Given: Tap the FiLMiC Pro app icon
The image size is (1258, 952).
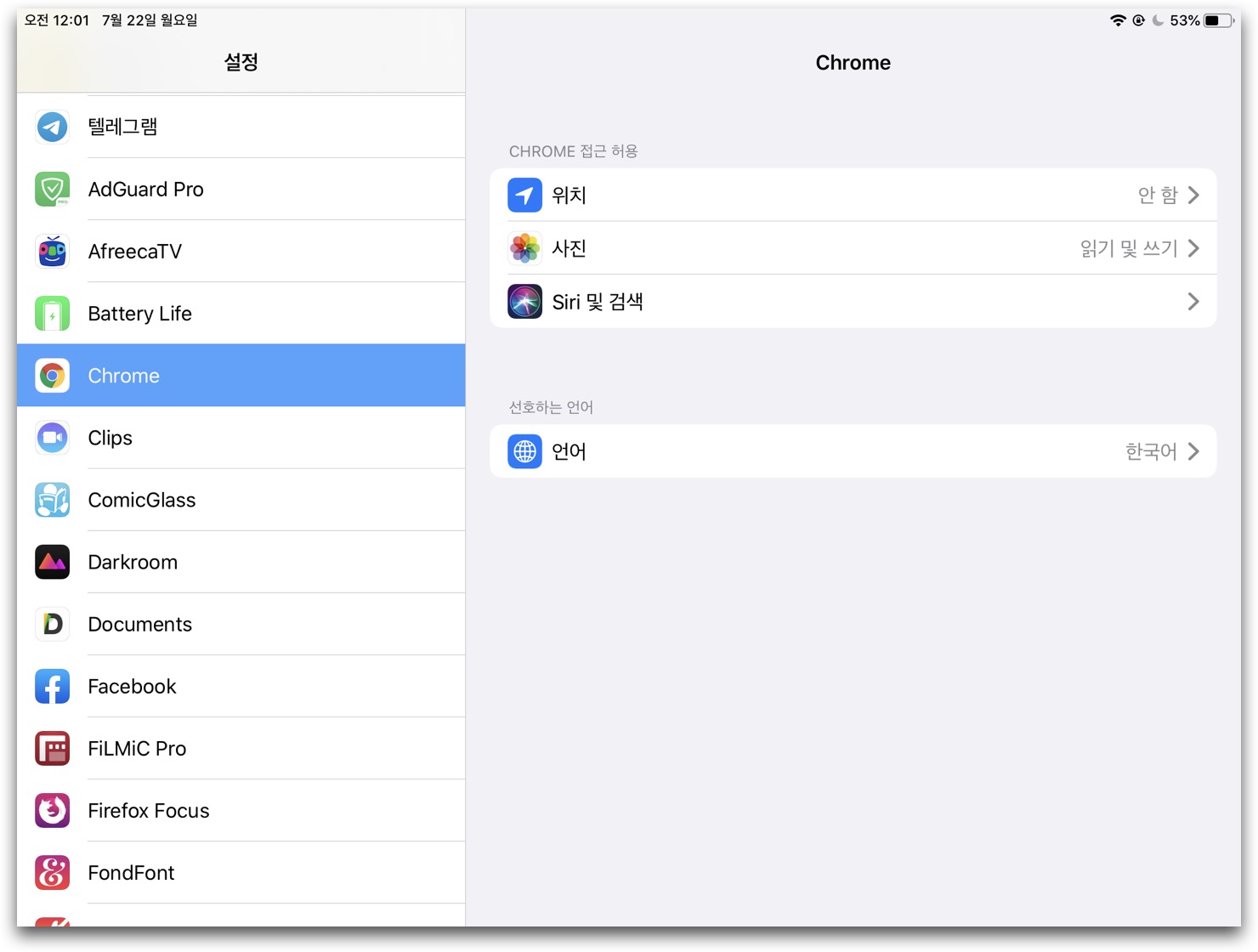Looking at the screenshot, I should 52,748.
